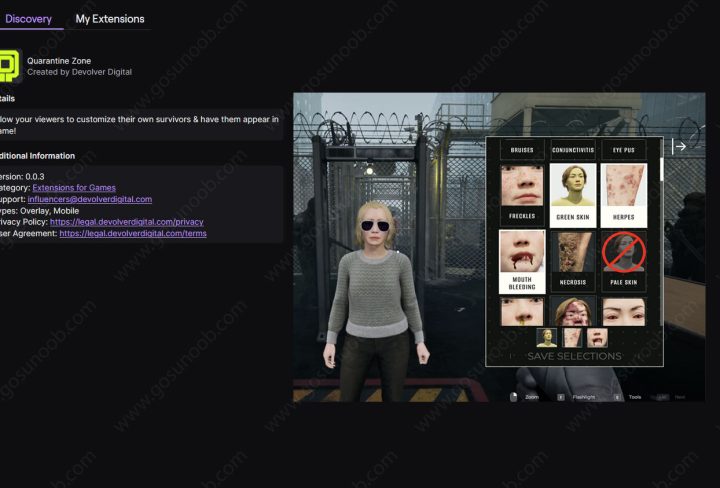The height and width of the screenshot is (488, 720).
Task: Click the selected mouth bleeding mini thumbnail
Action: [x=597, y=337]
